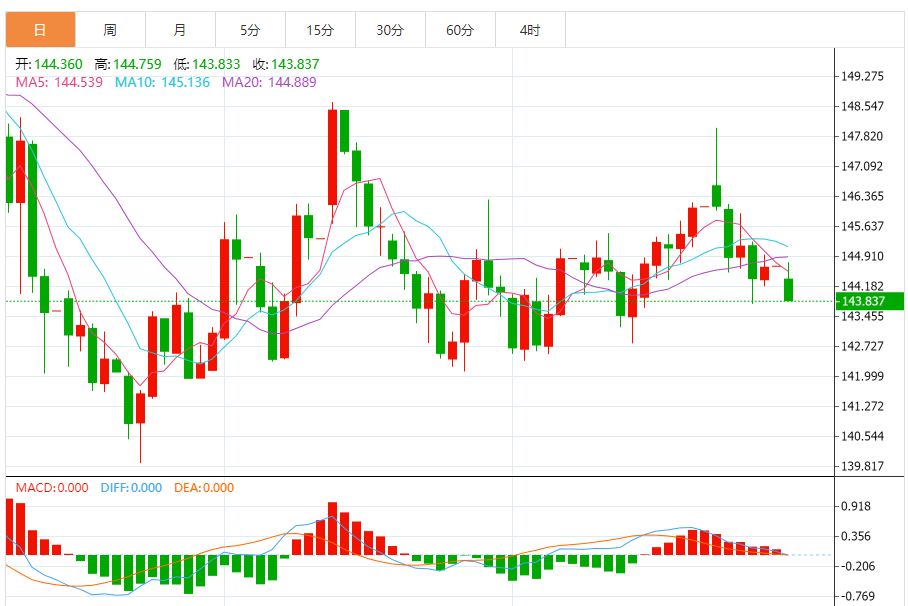Select the 日 daily chart tab

click(x=41, y=30)
